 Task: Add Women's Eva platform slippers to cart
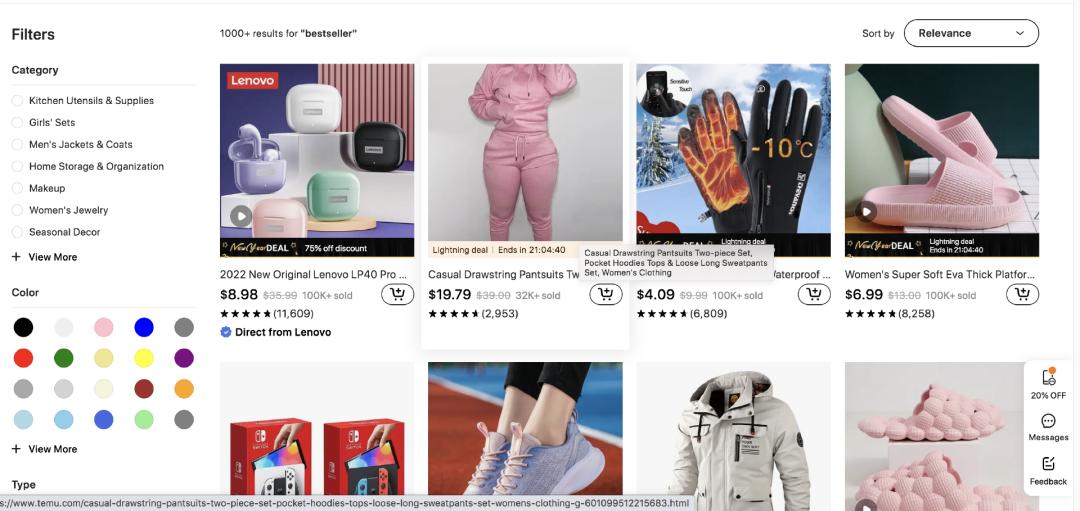click(1022, 295)
